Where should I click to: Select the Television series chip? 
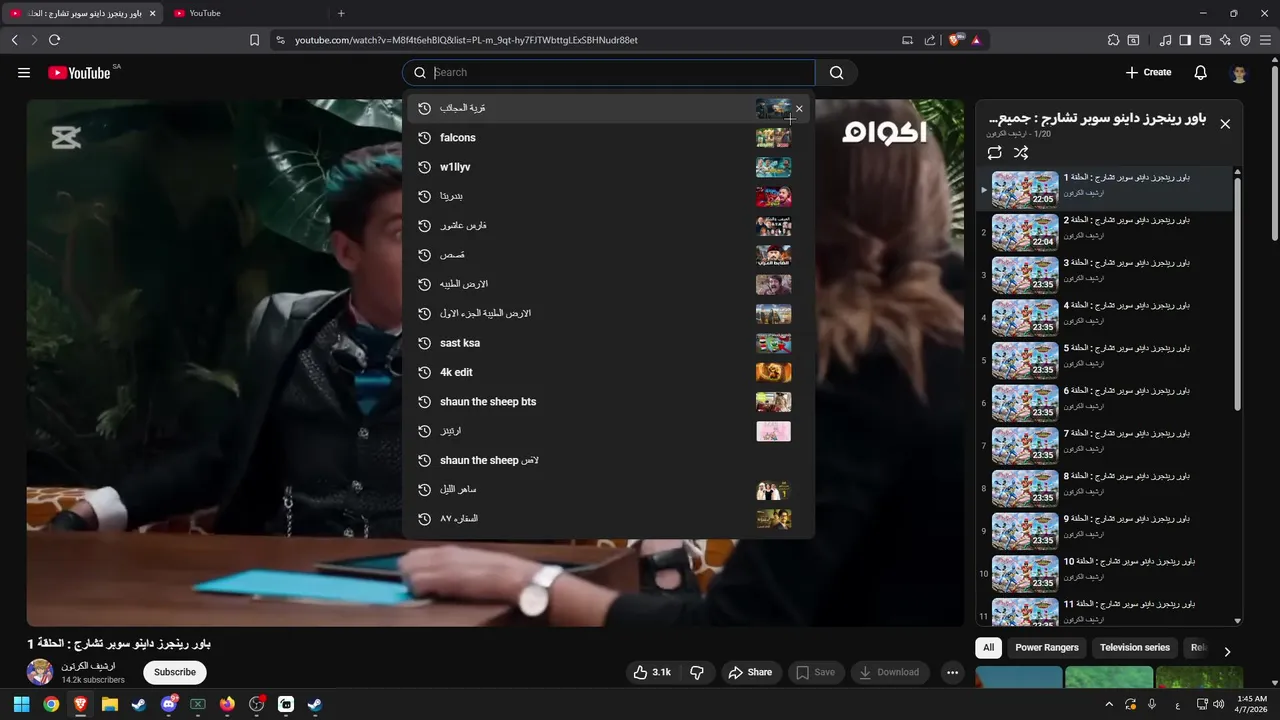1134,647
